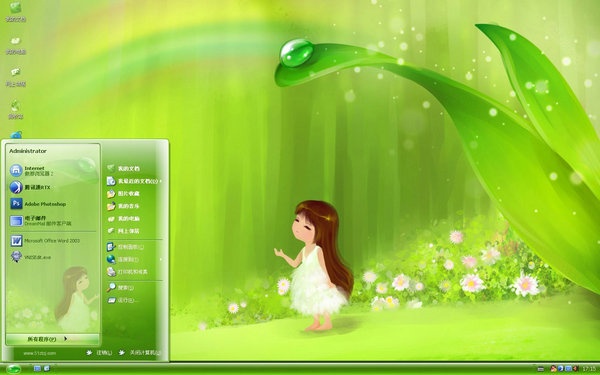Launch 腾讯通RTX from Start menu

[x=30, y=187]
